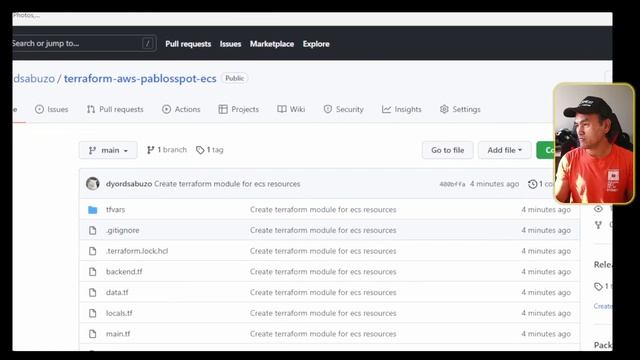View the 1 branch link
Image resolution: width=640 pixels, height=360 pixels.
[167, 150]
